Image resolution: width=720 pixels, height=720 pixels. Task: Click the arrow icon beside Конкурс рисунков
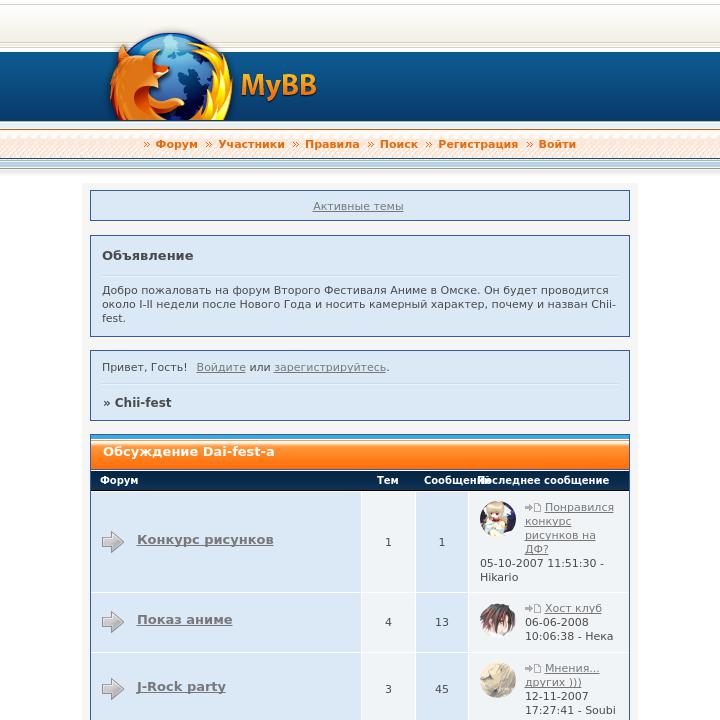[113, 542]
